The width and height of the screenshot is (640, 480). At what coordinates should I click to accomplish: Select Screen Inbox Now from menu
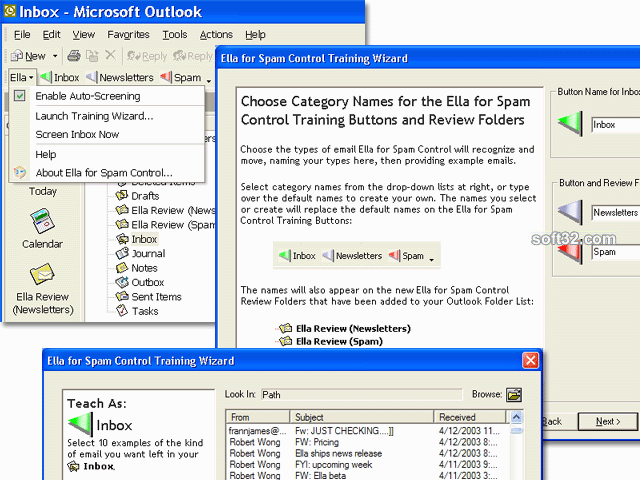(x=77, y=134)
